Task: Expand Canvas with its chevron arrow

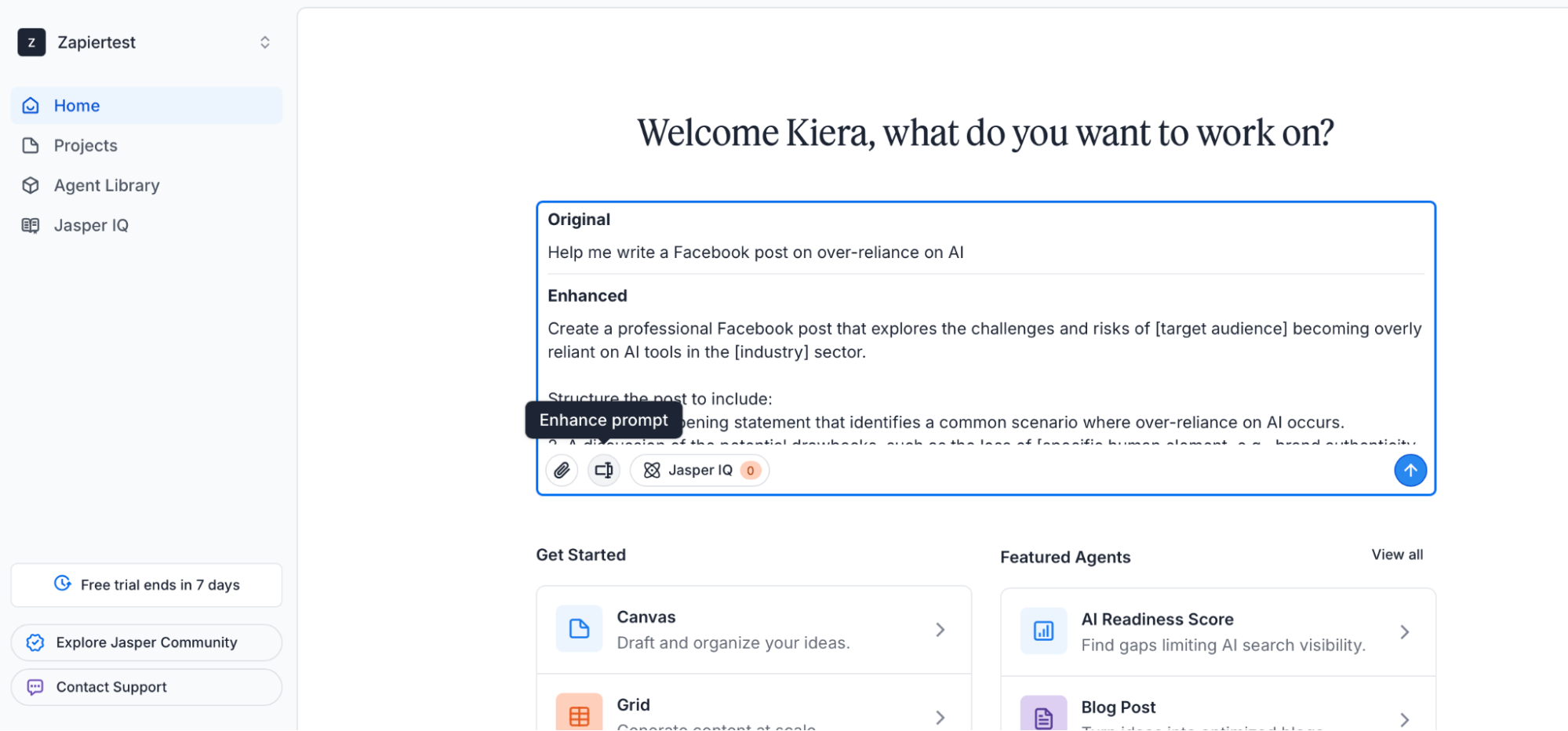Action: (940, 630)
